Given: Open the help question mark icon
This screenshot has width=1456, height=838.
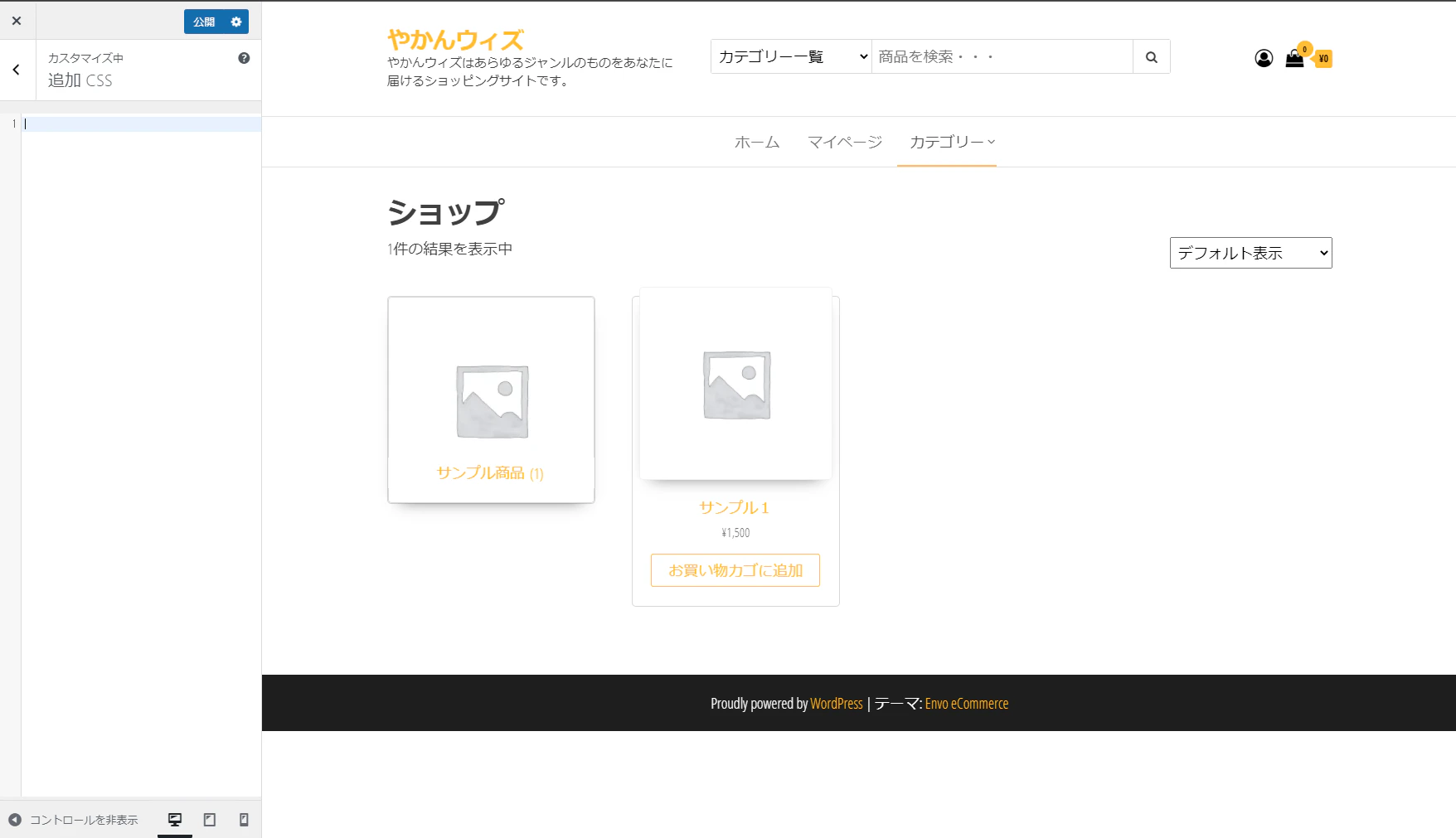Looking at the screenshot, I should click(x=244, y=58).
